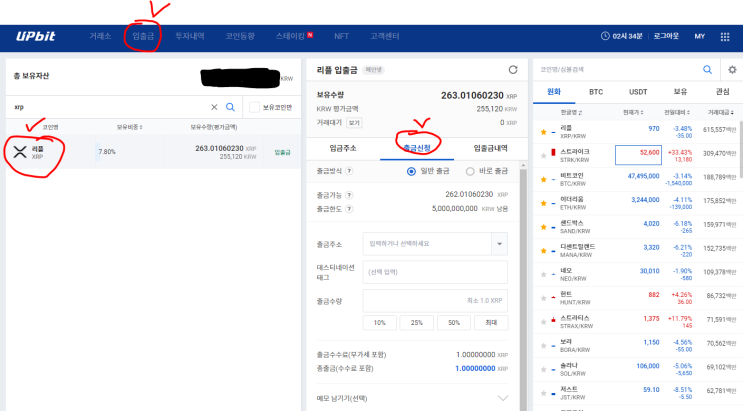Toggle favorite star for 스트라이크 STRK/KRW
This screenshot has width=743, height=411.
[x=544, y=155]
